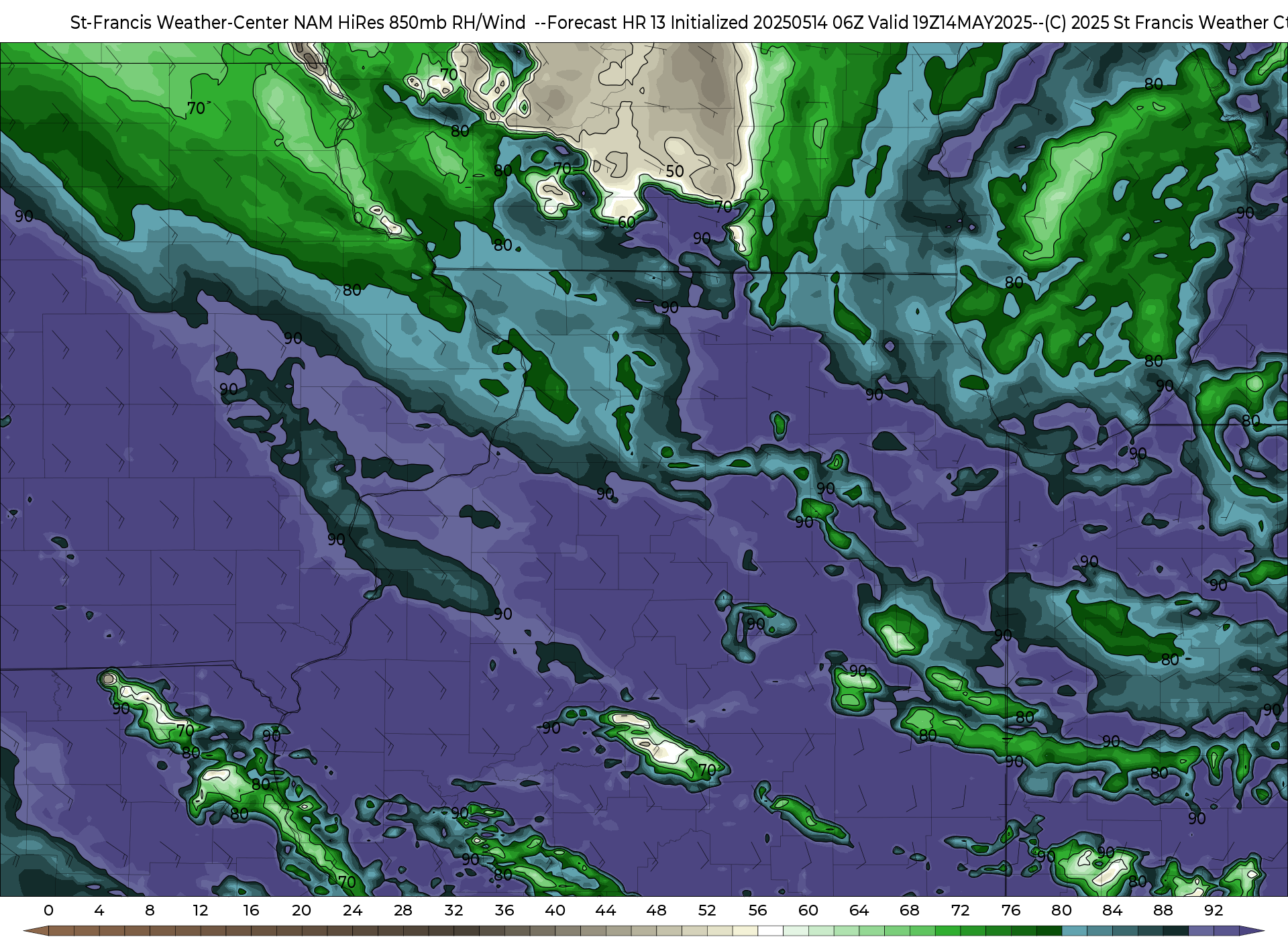Click the colorbar tick label 52
Viewport: 1288px width, 939px height.
tap(707, 910)
